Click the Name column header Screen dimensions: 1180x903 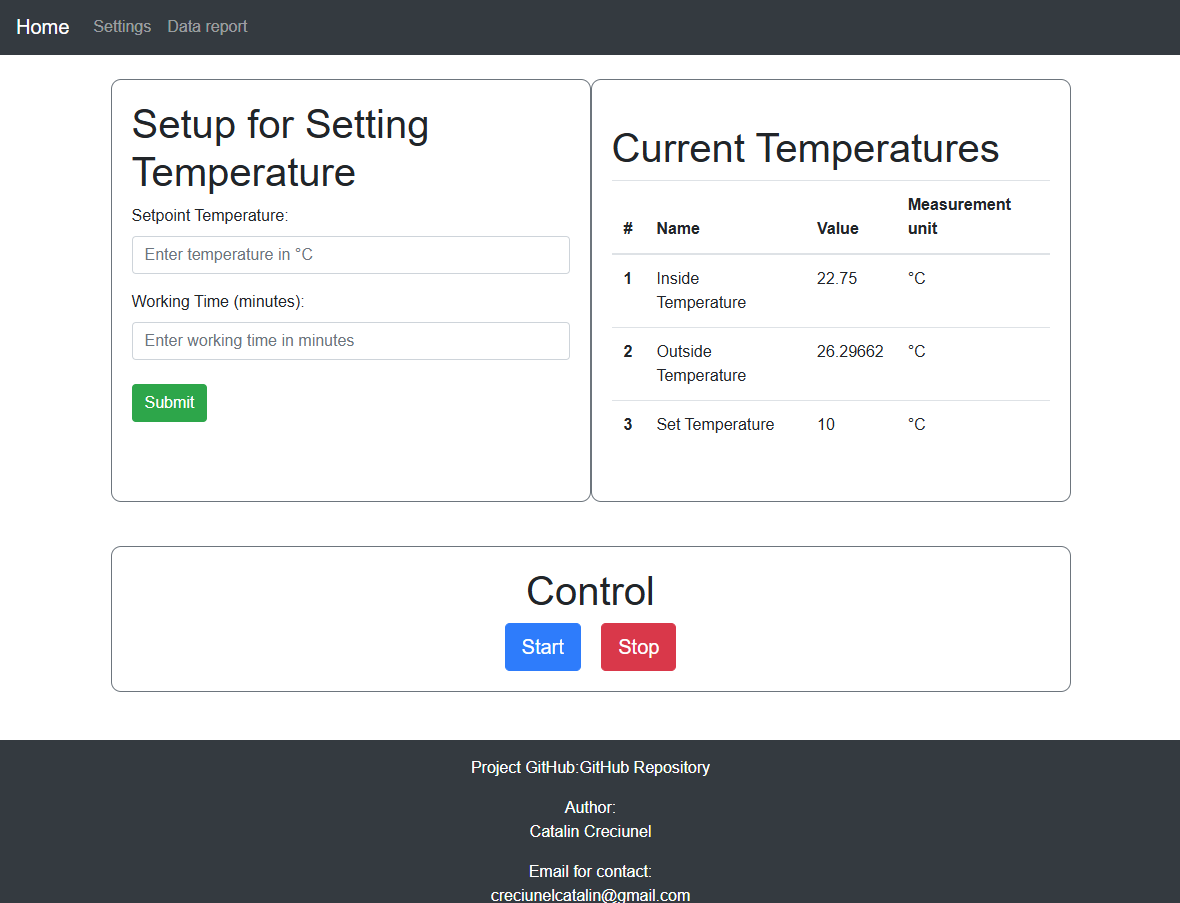click(678, 229)
